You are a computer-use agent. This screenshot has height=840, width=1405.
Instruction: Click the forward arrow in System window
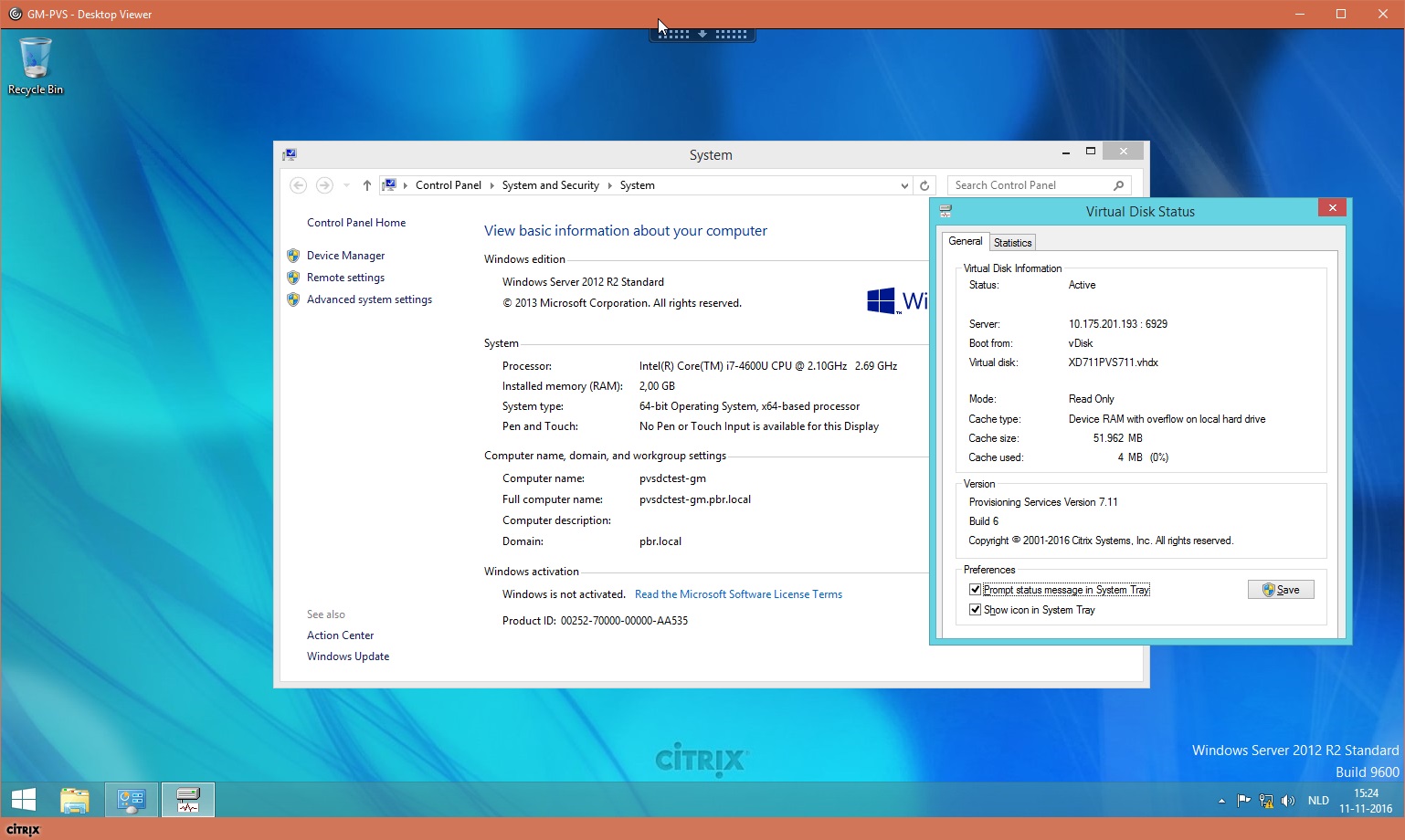pos(324,185)
